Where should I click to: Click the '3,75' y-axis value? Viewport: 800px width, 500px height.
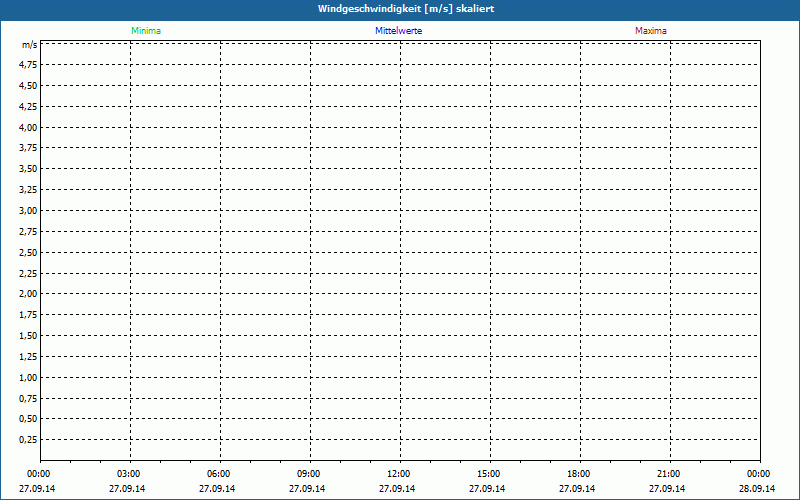point(28,148)
